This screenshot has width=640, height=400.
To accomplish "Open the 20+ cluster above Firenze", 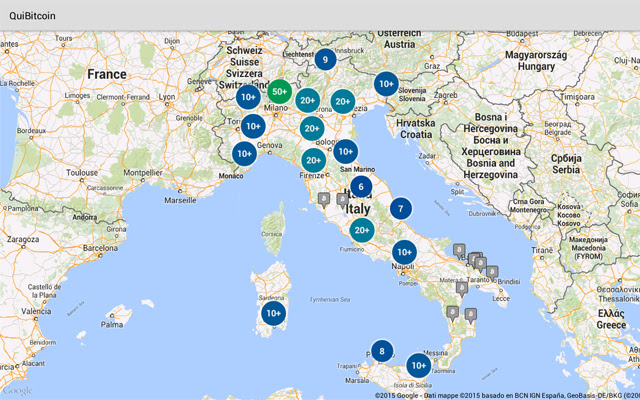I will tap(314, 160).
